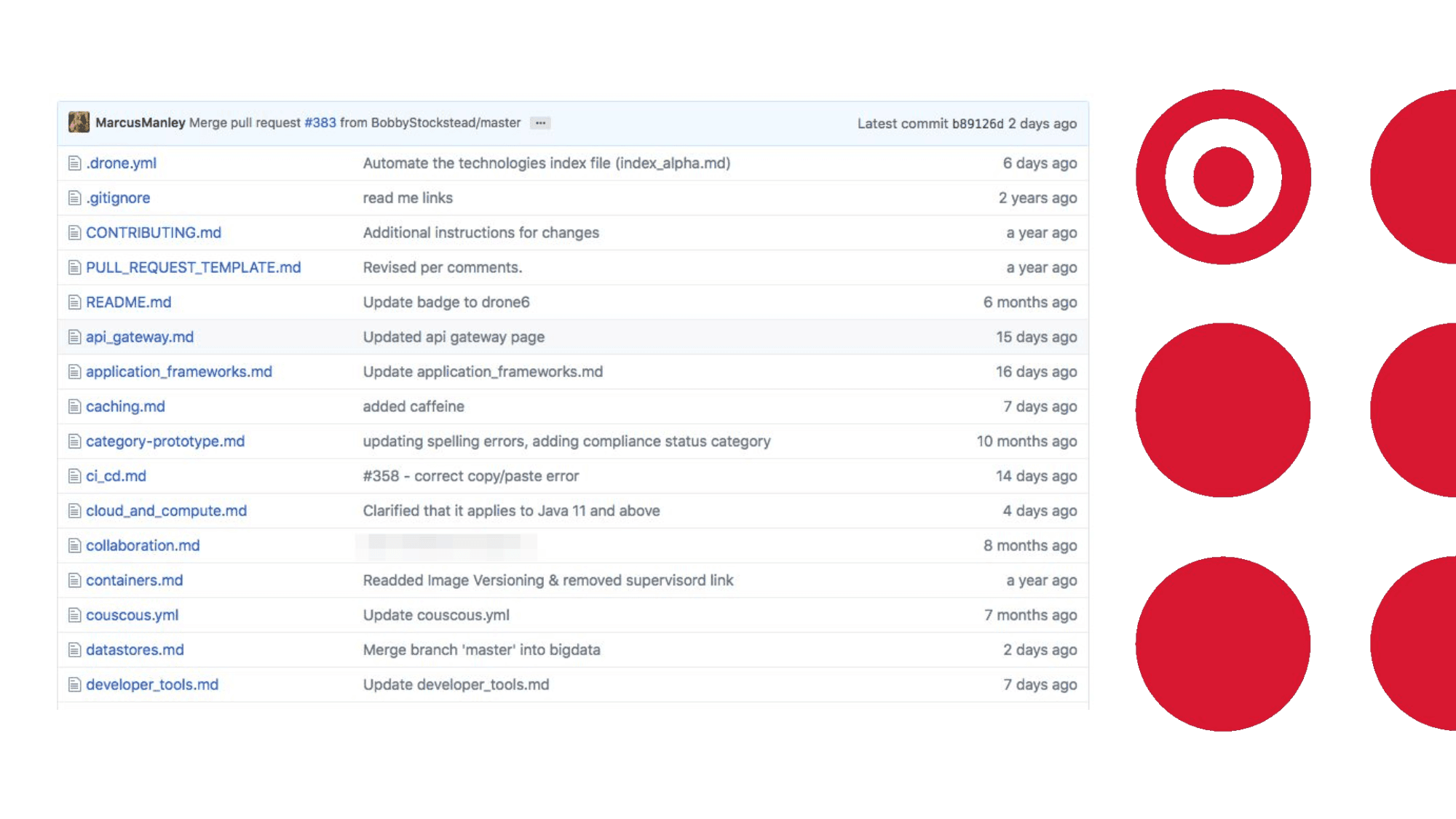The width and height of the screenshot is (1456, 819).
Task: Click '8 months ago' timestamp for collaboration.md
Action: (x=1030, y=546)
